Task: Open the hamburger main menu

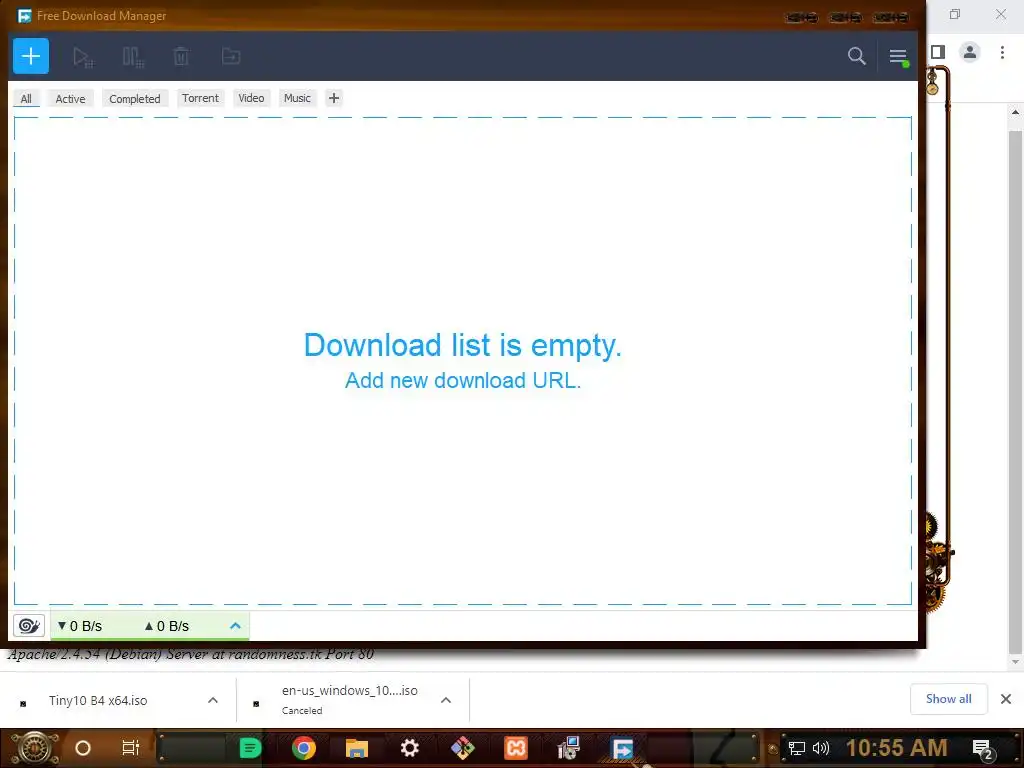Action: click(899, 57)
